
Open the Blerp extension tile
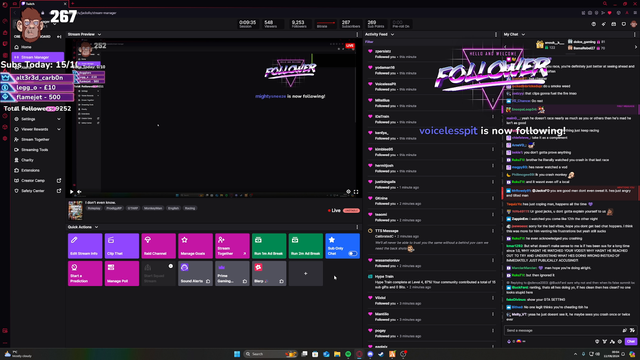[x=269, y=273]
